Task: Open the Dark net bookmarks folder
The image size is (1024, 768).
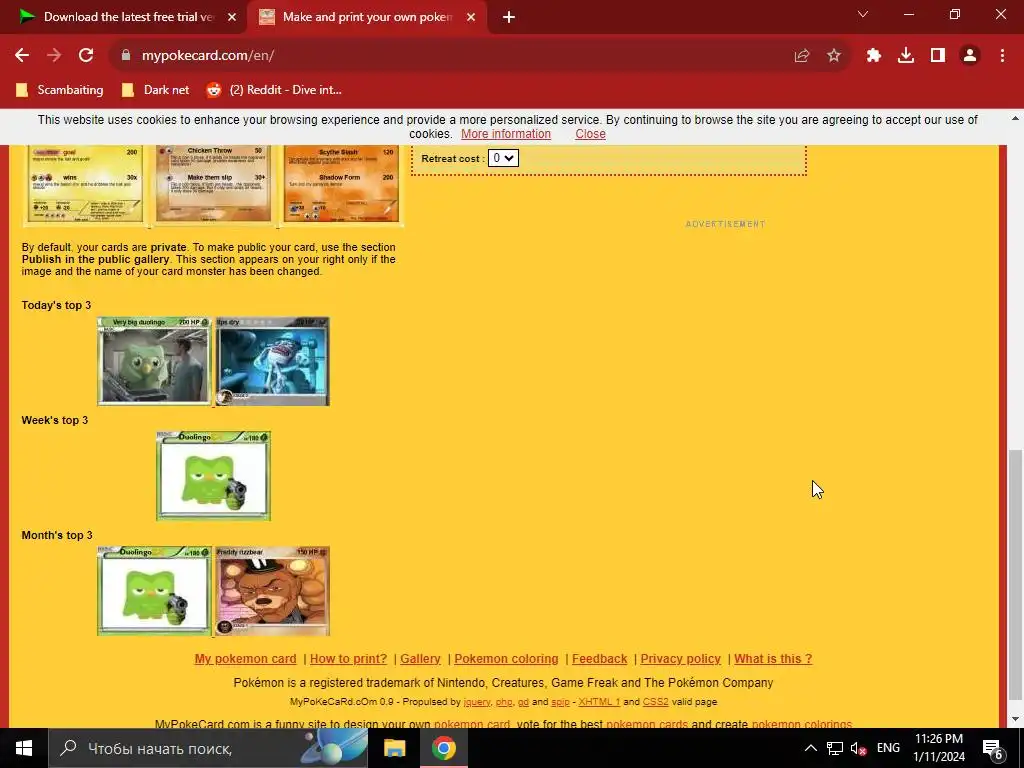Action: (x=156, y=90)
